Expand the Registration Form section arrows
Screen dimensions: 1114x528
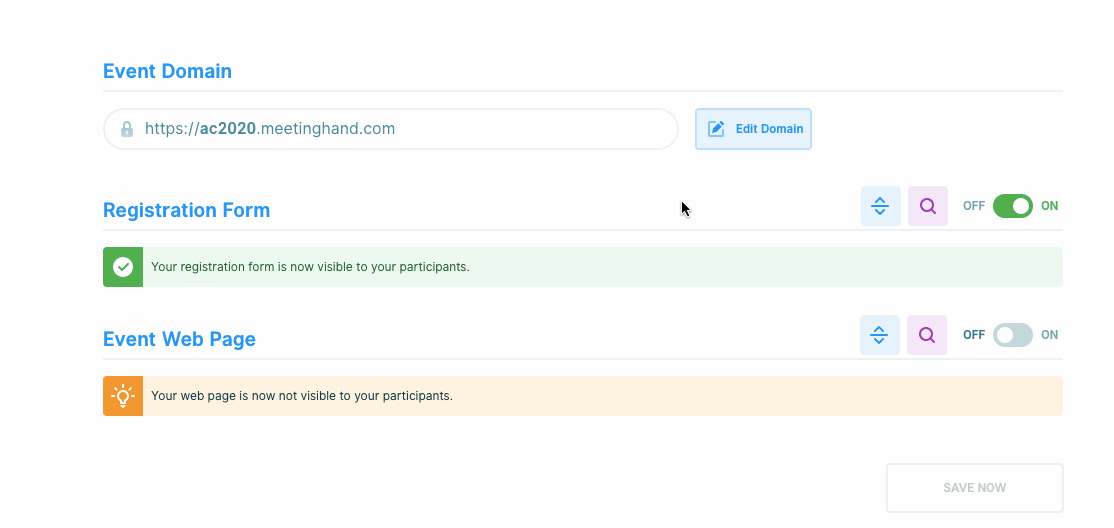[x=880, y=206]
